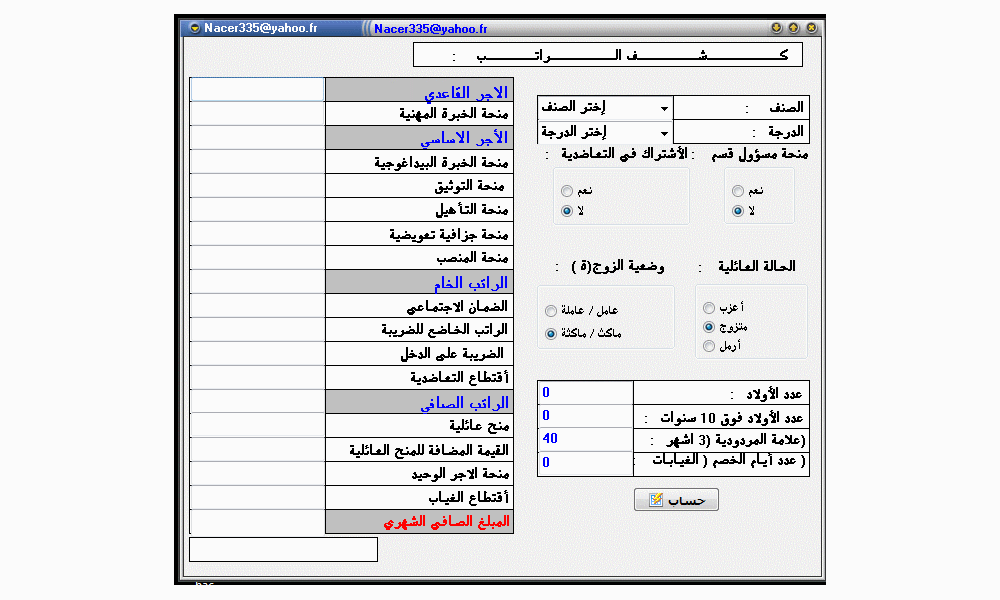Click the منح عائلية label
The height and width of the screenshot is (600, 1000).
479,425
